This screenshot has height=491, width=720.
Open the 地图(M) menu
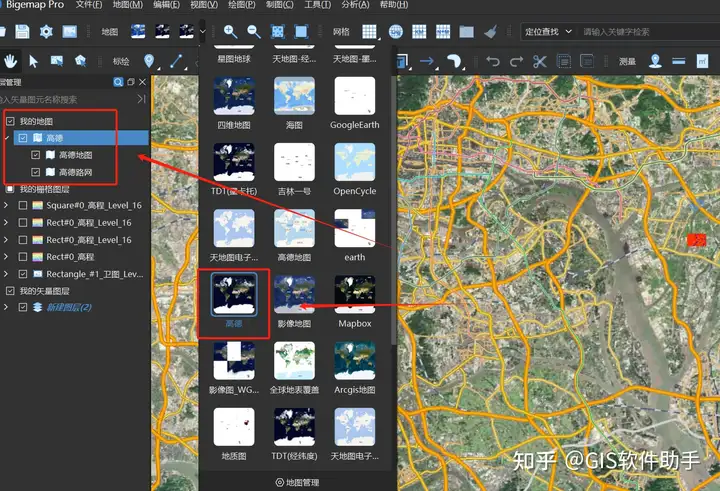pos(128,5)
